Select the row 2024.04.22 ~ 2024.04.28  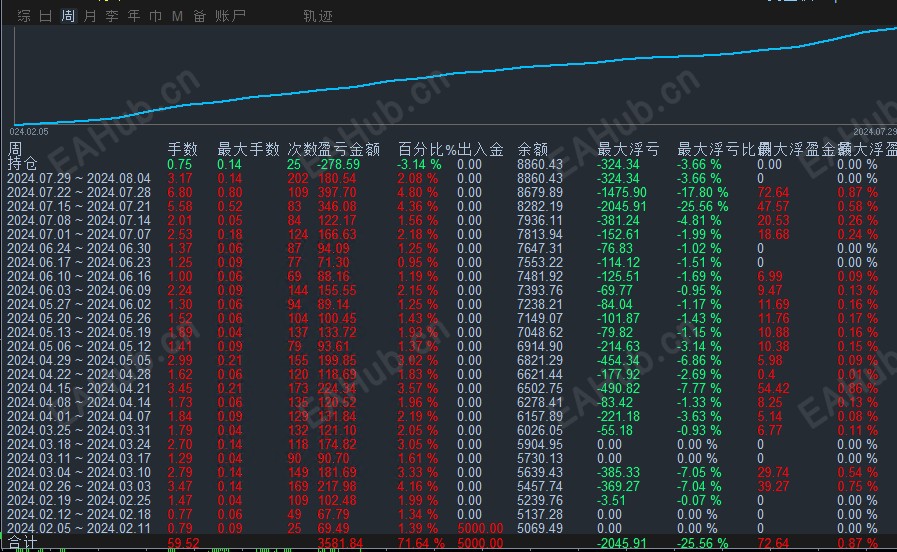click(x=448, y=375)
